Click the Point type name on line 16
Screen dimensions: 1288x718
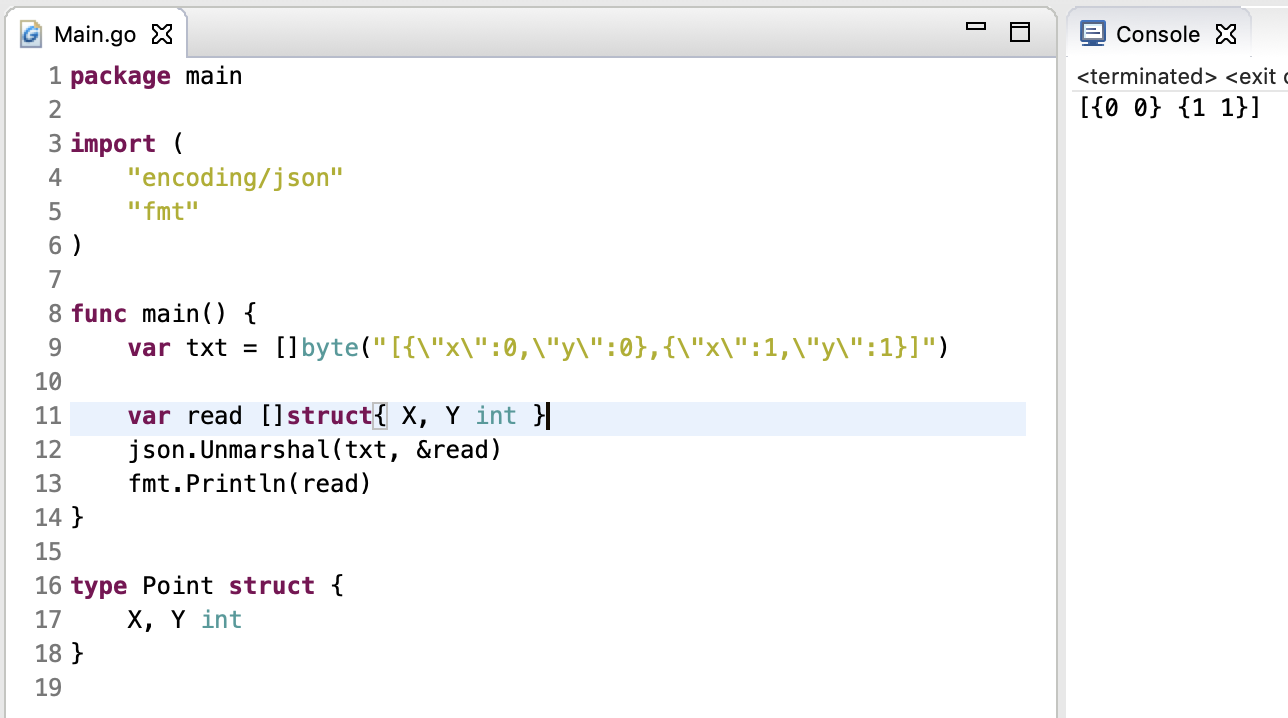pyautogui.click(x=178, y=586)
